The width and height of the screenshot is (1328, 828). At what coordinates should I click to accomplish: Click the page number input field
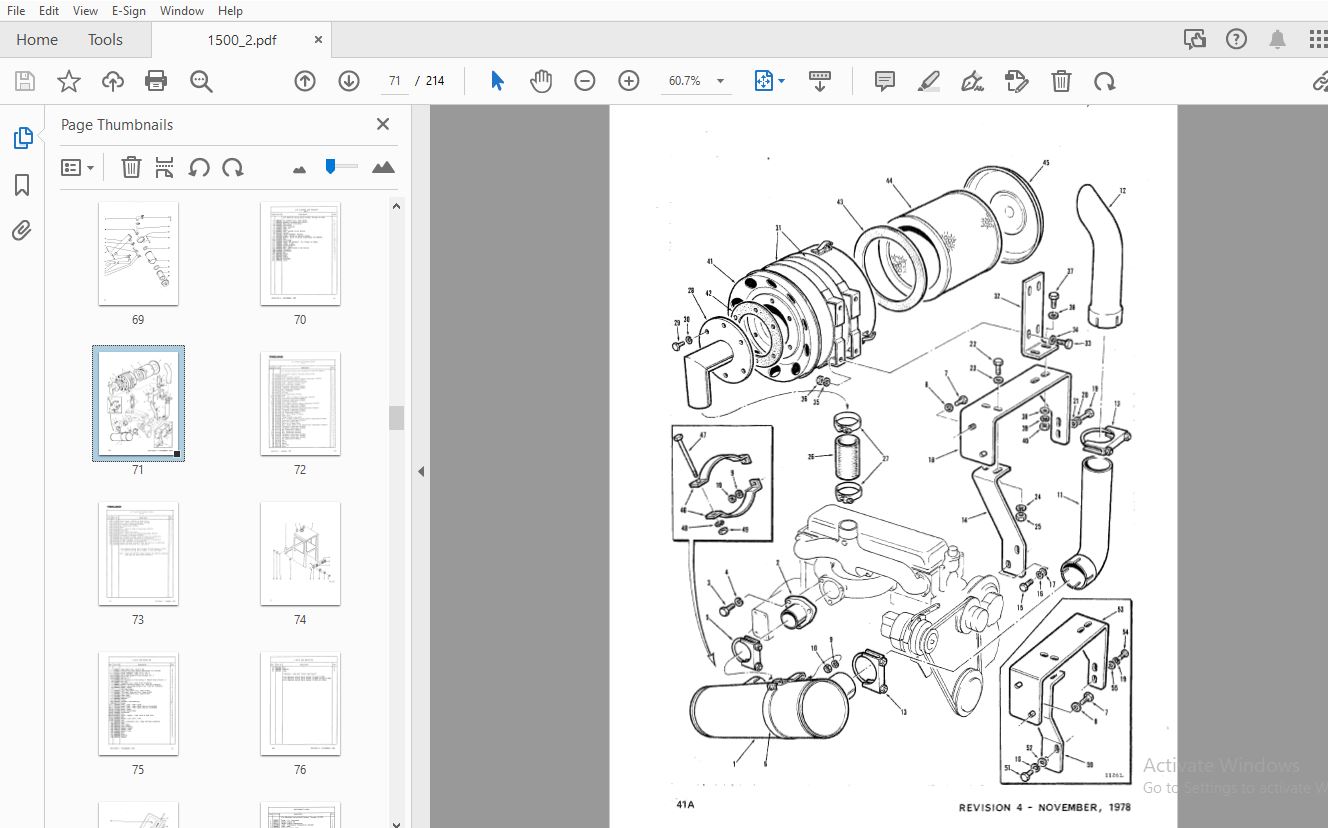(395, 81)
